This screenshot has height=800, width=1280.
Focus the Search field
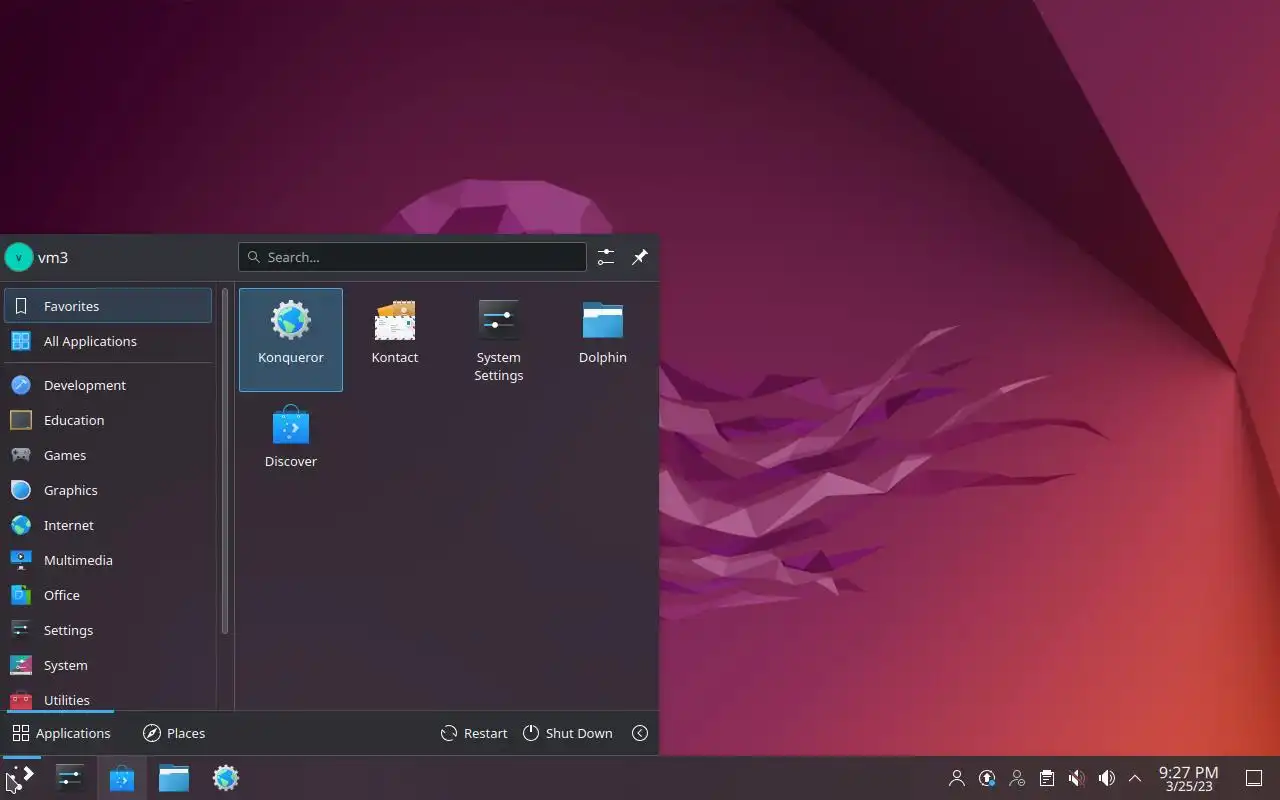(x=412, y=257)
